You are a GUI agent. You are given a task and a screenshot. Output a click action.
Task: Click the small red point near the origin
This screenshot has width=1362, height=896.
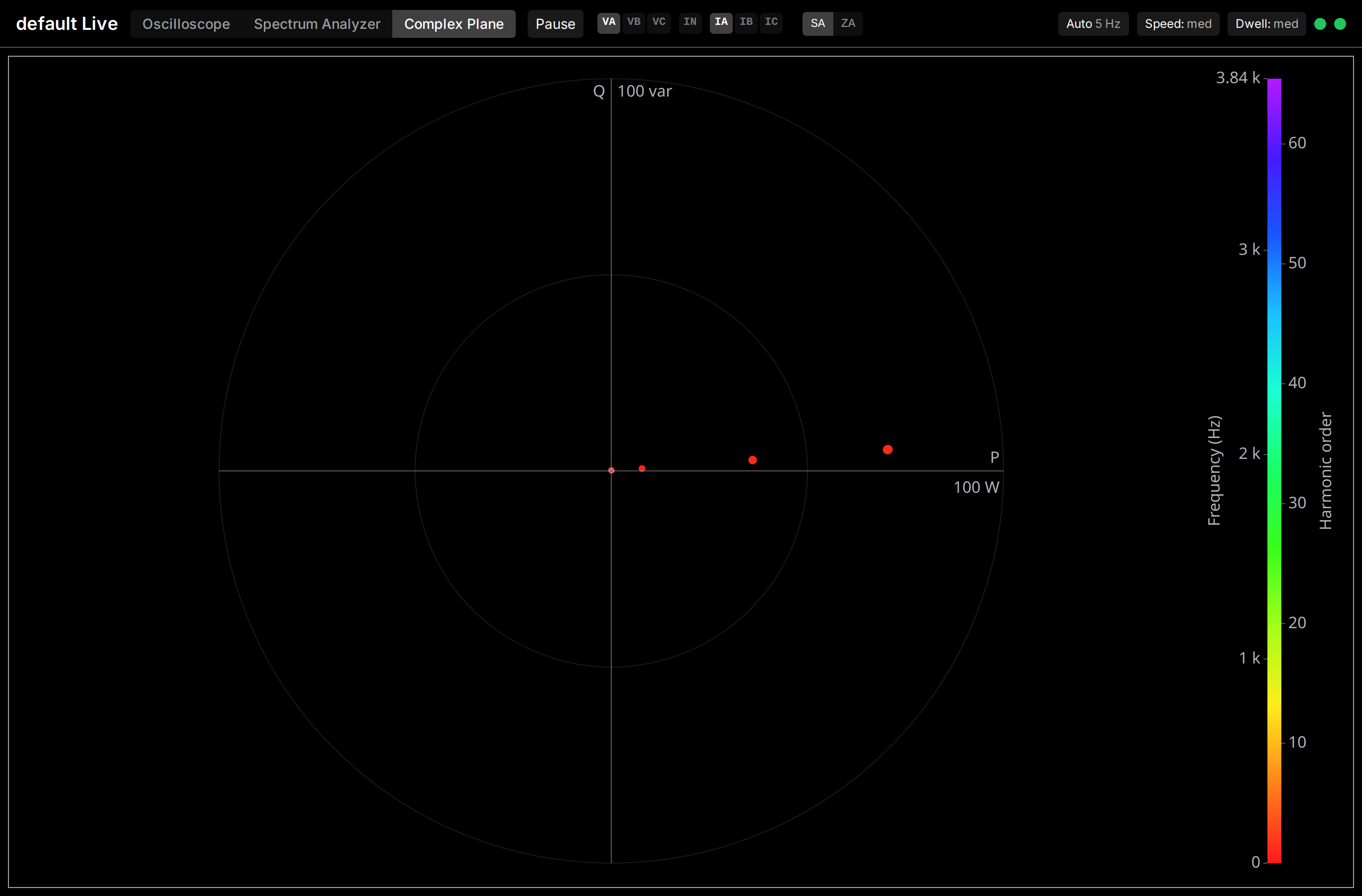[x=642, y=468]
